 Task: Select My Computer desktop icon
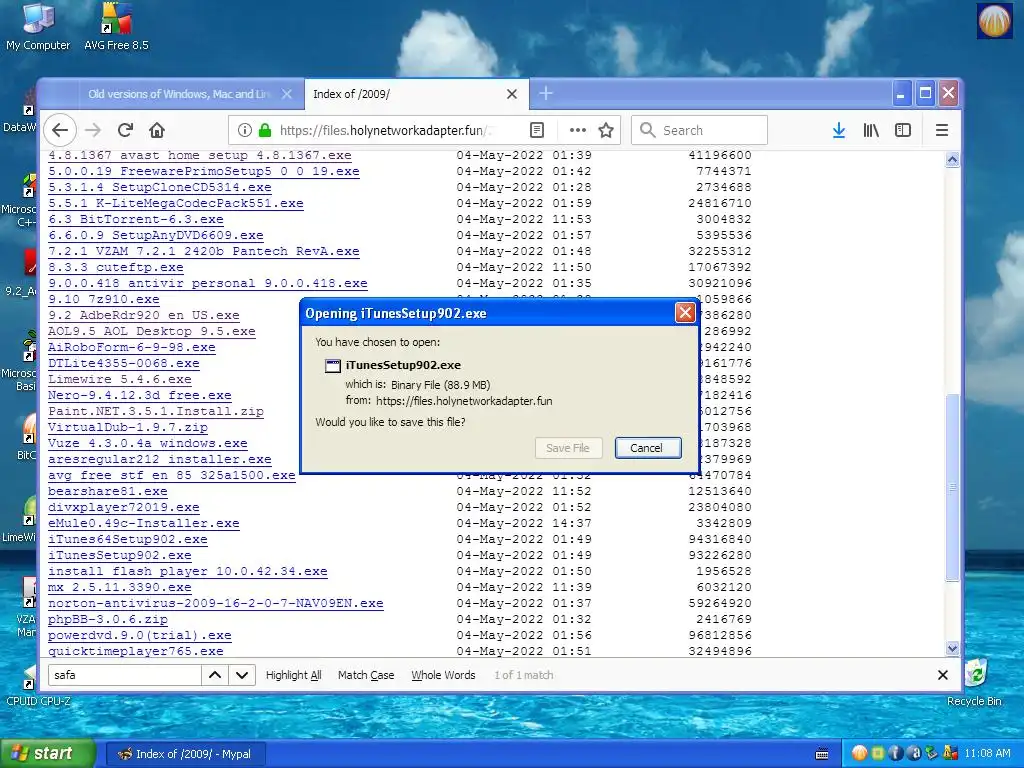tap(38, 27)
